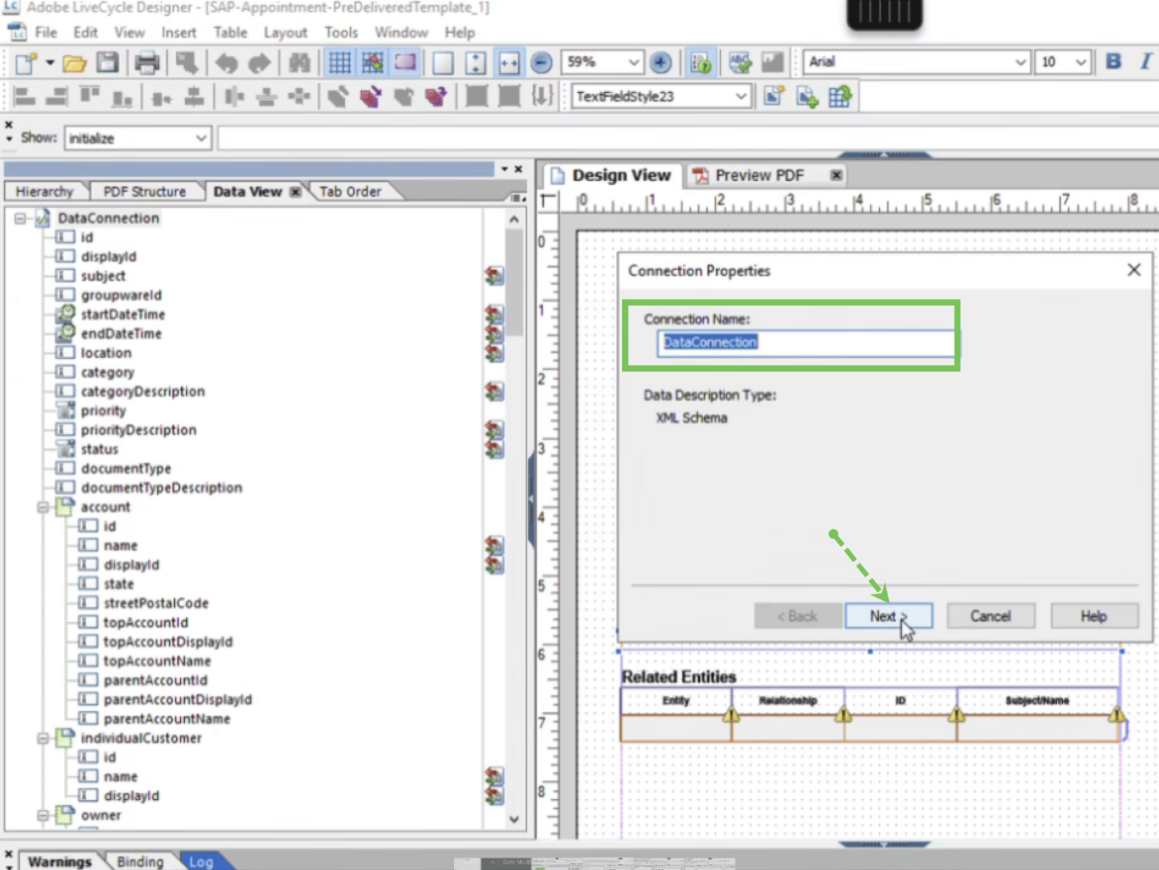1159x870 pixels.
Task: Click the Data View scroll up arrow
Action: click(514, 220)
